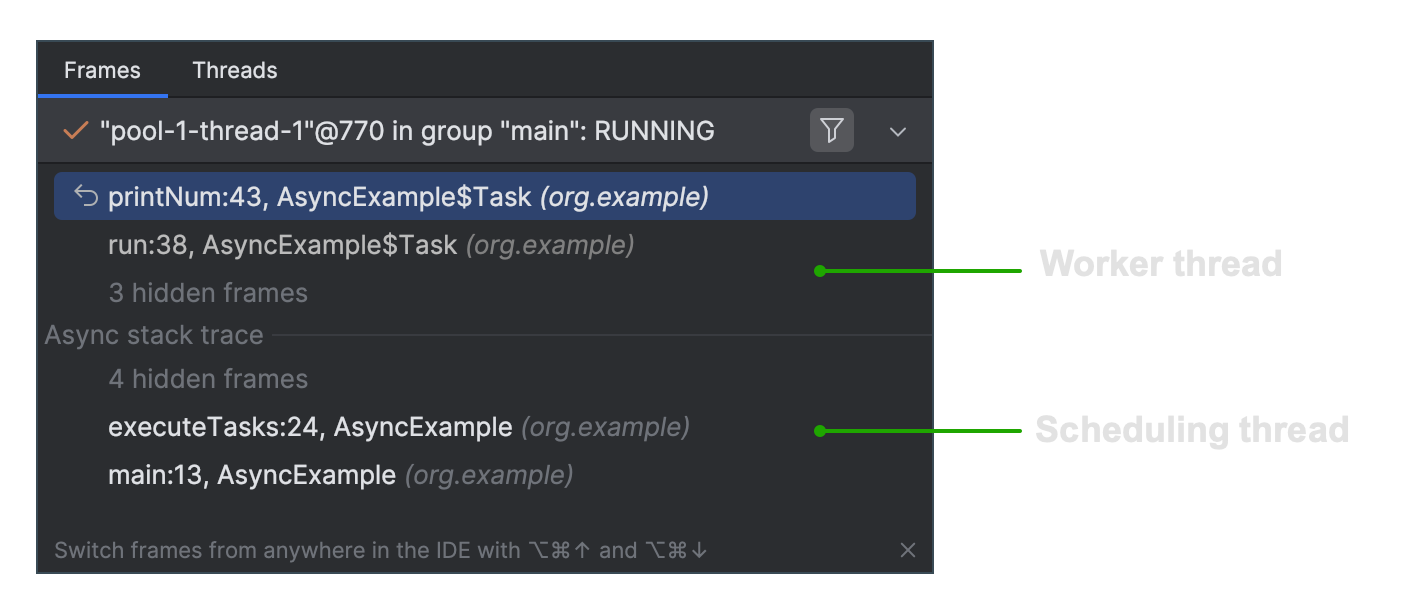
Task: Switch to the Threads tab
Action: 235,69
